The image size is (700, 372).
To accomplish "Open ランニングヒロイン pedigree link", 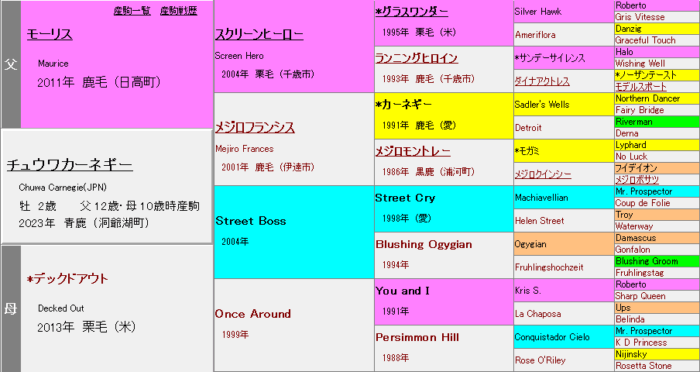I will pyautogui.click(x=417, y=59).
